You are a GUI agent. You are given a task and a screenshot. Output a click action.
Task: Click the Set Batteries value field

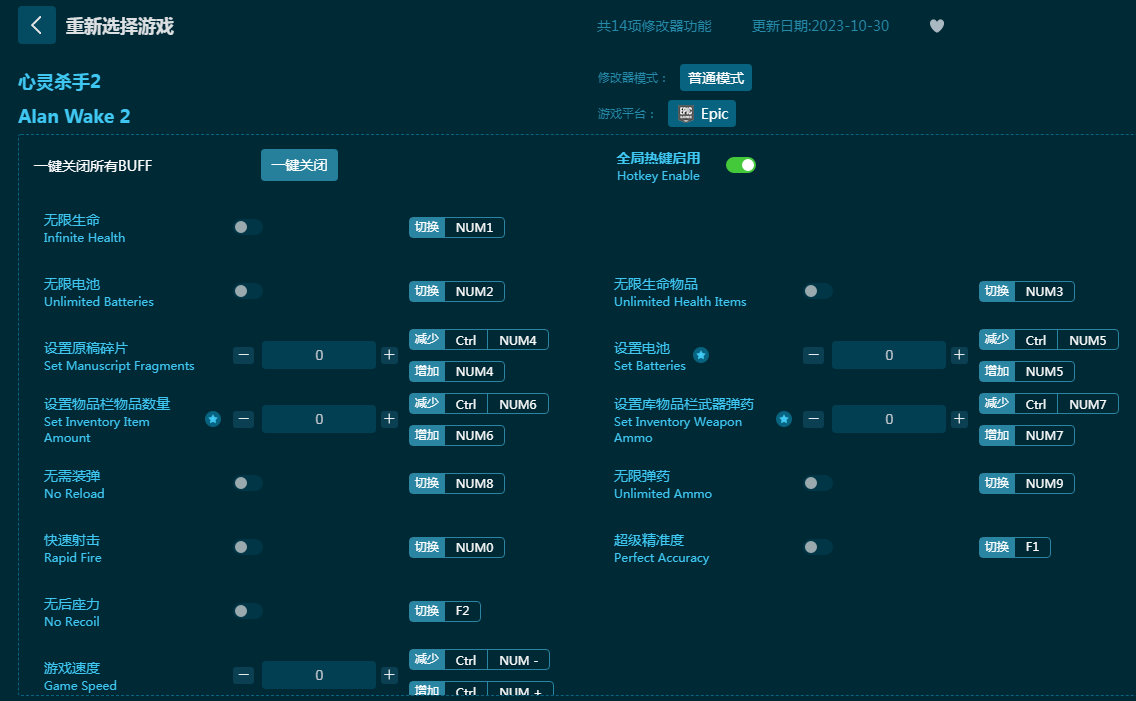[889, 355]
